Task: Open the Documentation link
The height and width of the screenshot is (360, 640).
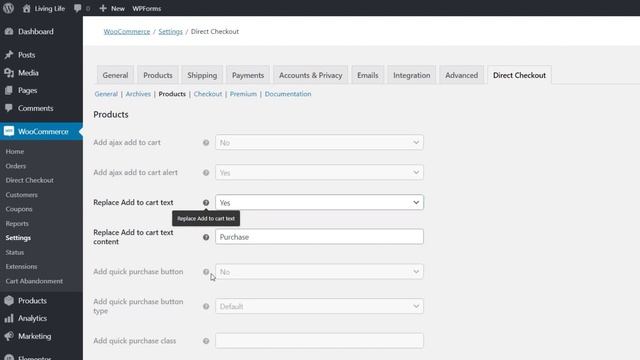Action: 288,94
